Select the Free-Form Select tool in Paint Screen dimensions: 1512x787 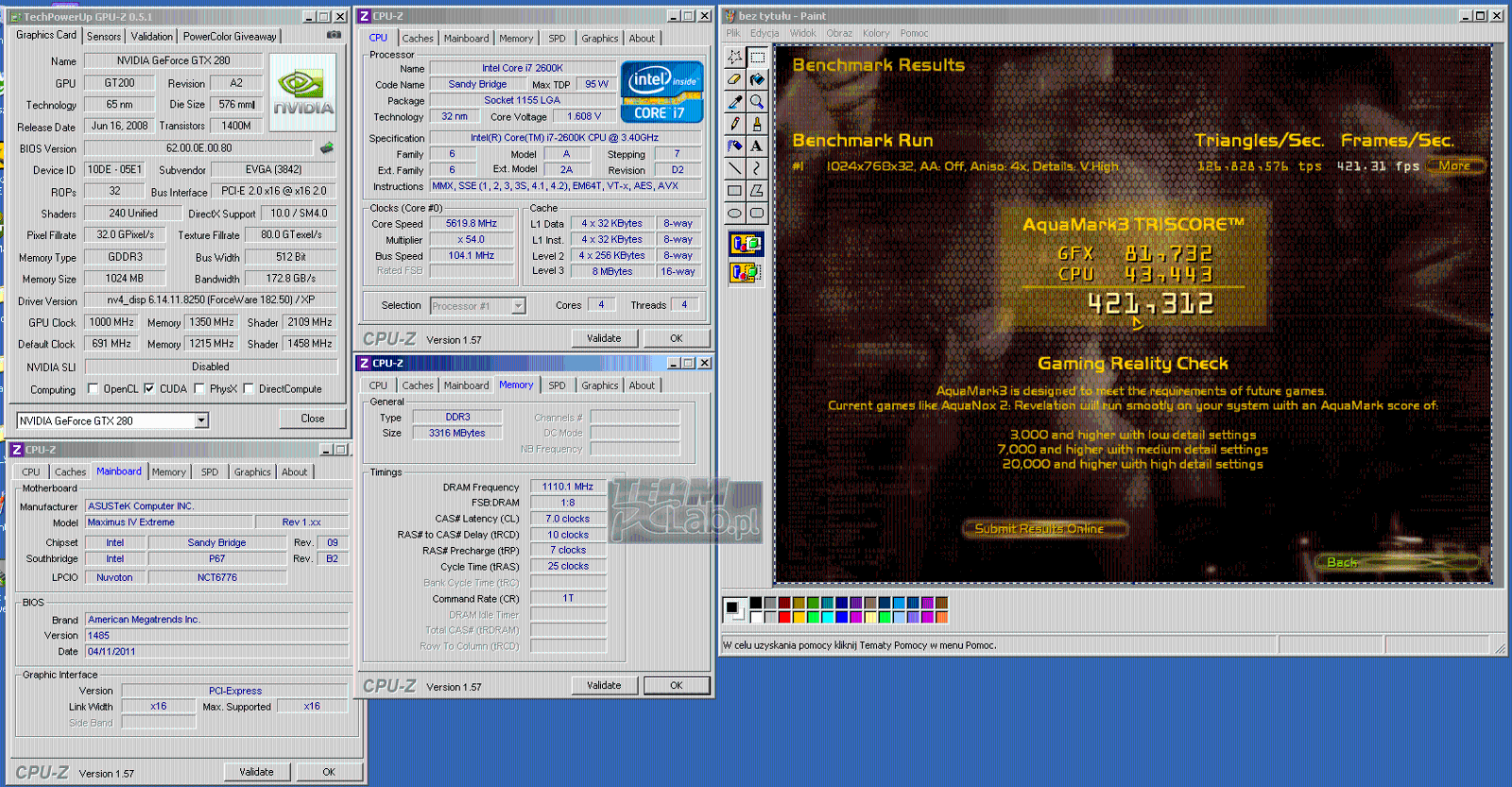point(734,57)
